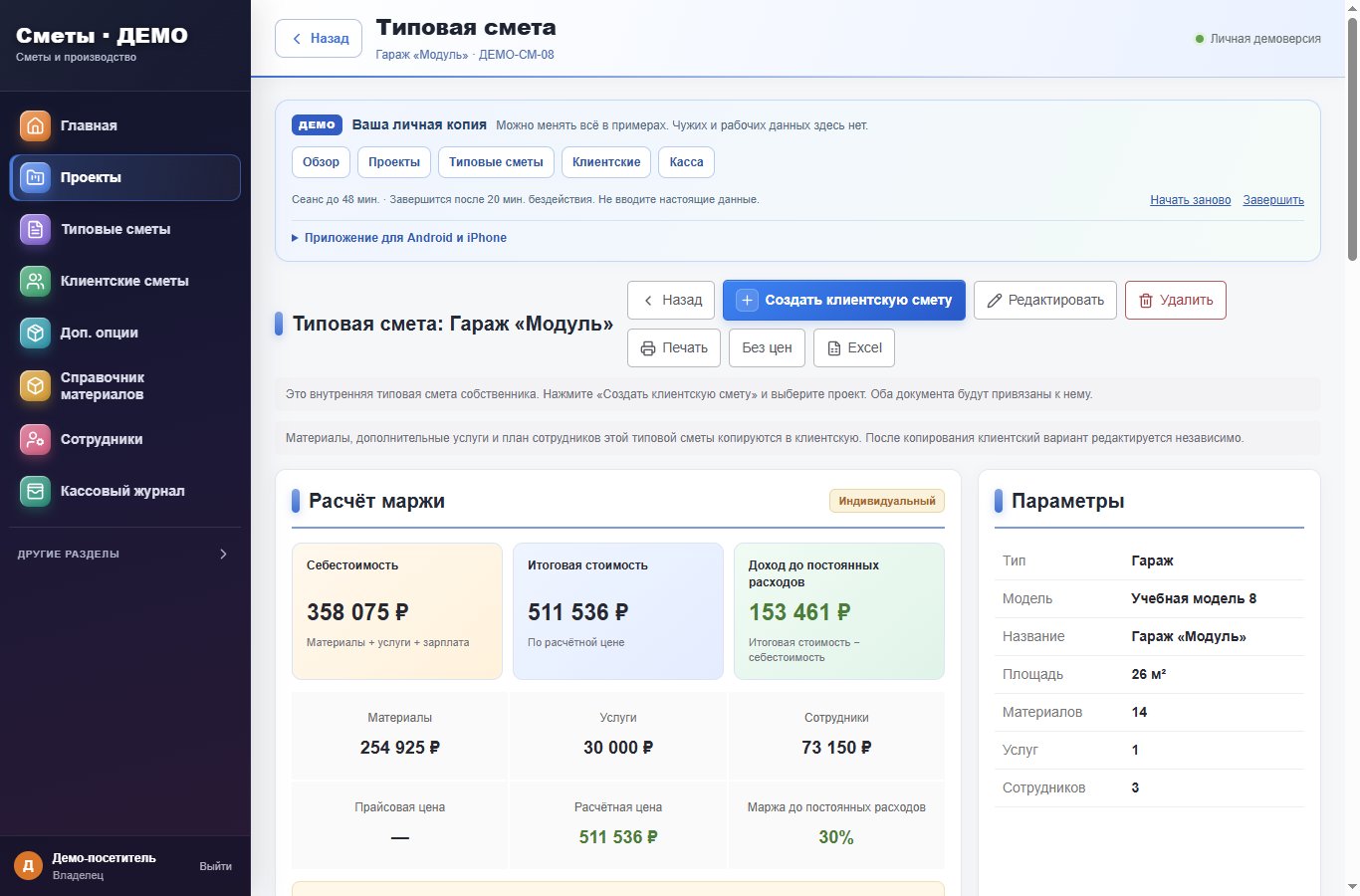
Task: Click the Типовые сметы document icon
Action: pyautogui.click(x=35, y=229)
